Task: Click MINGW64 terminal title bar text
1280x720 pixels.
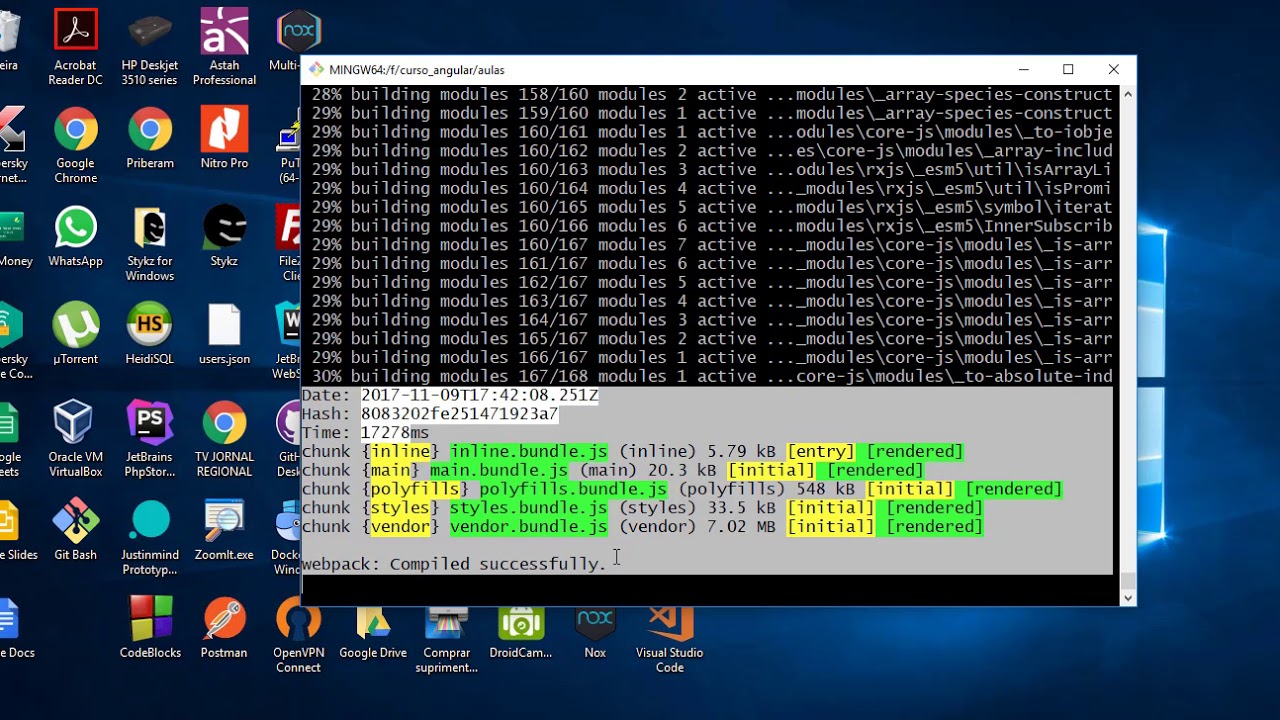Action: [416, 70]
